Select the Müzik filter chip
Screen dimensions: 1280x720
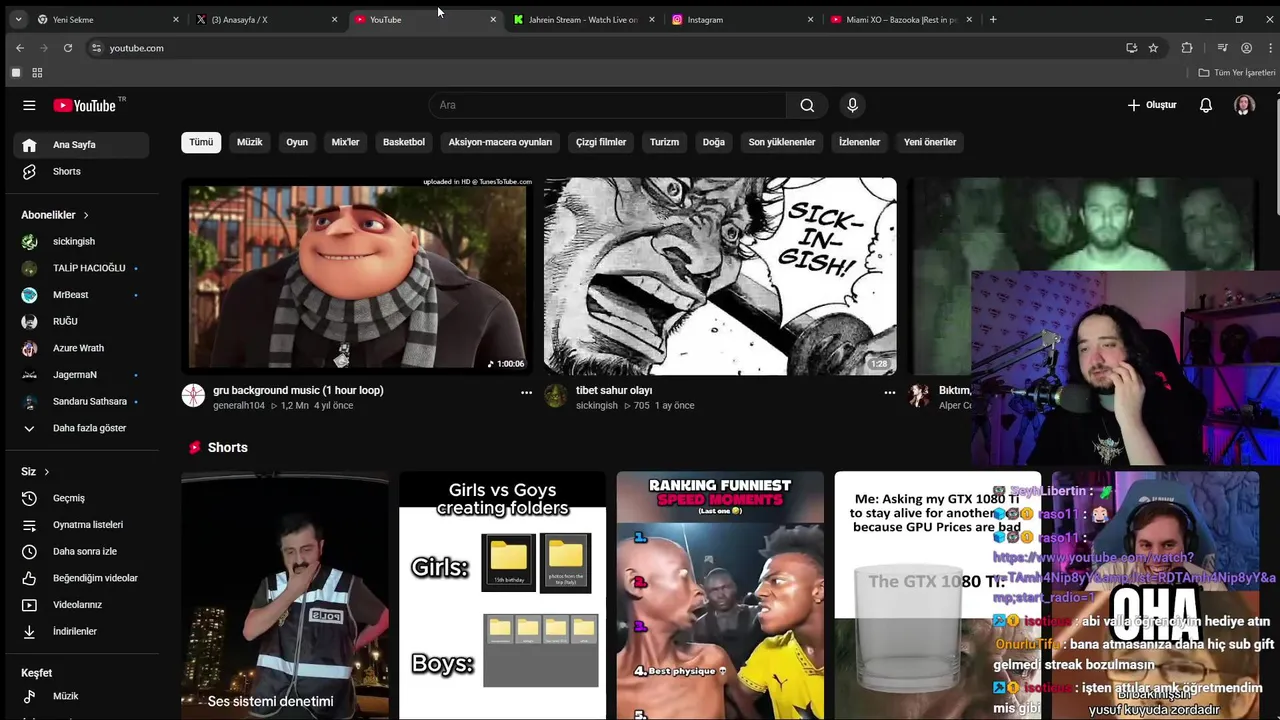tap(250, 142)
